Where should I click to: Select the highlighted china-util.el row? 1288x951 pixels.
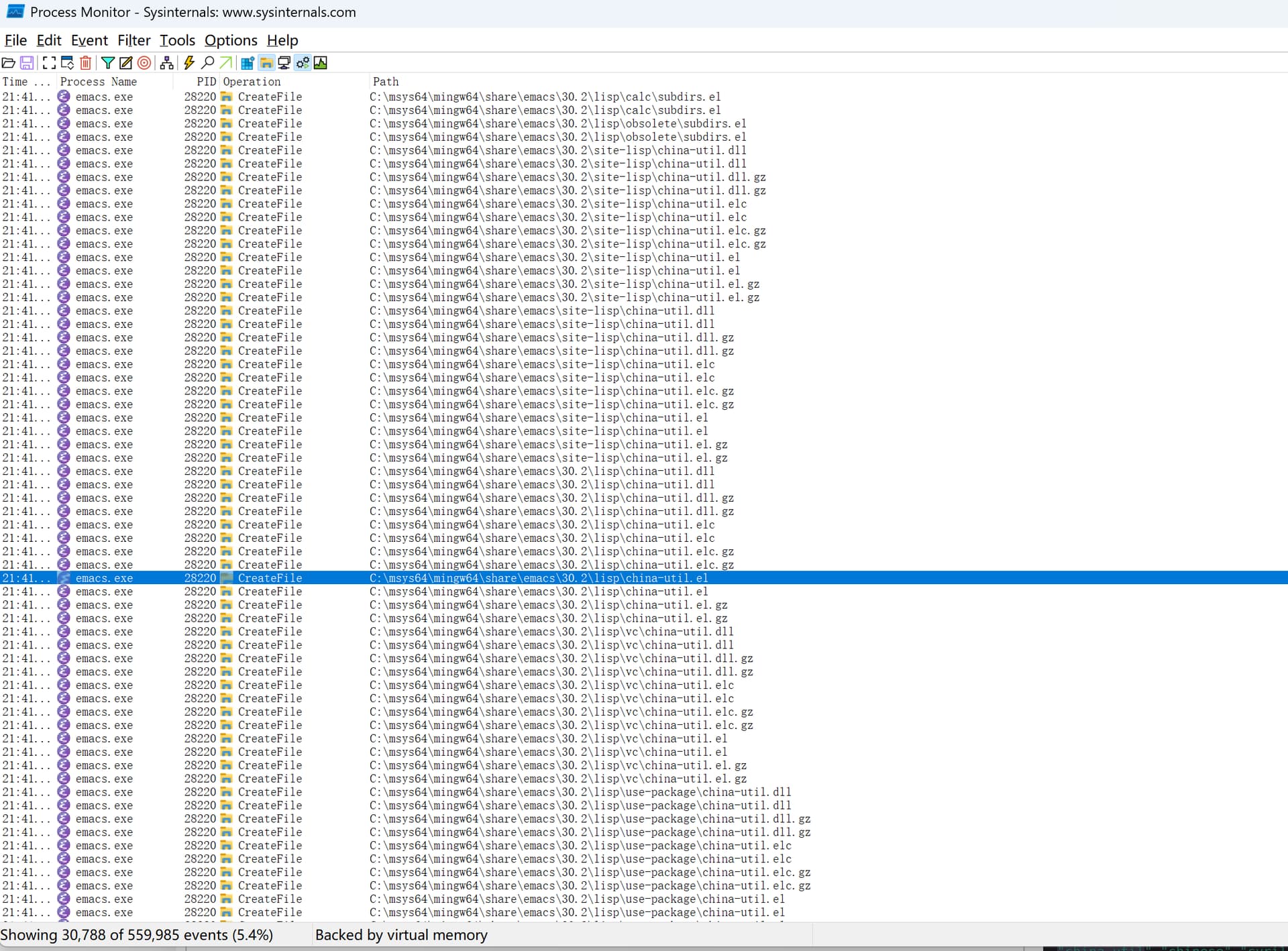click(x=538, y=578)
